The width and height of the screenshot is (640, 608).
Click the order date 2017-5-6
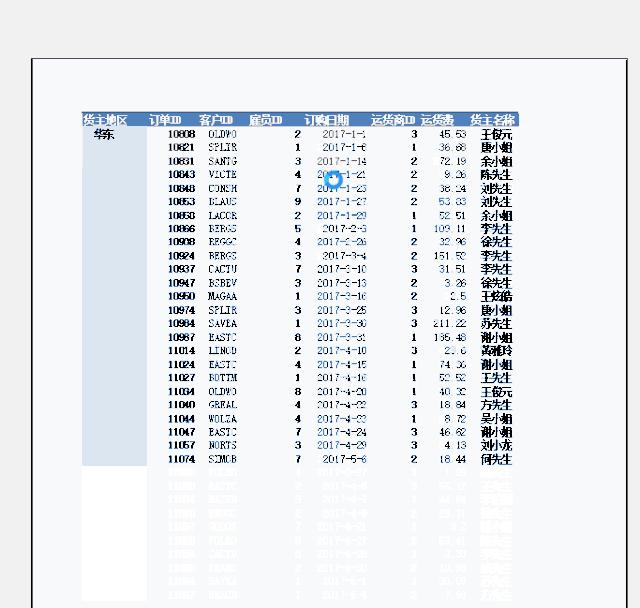pyautogui.click(x=344, y=459)
